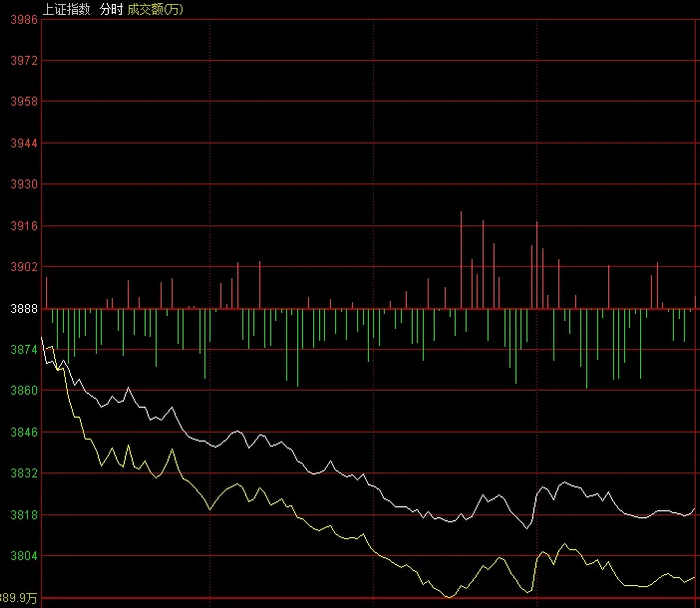Click the green 3874 price axis label
Viewport: 700px width, 608px height.
coord(24,350)
